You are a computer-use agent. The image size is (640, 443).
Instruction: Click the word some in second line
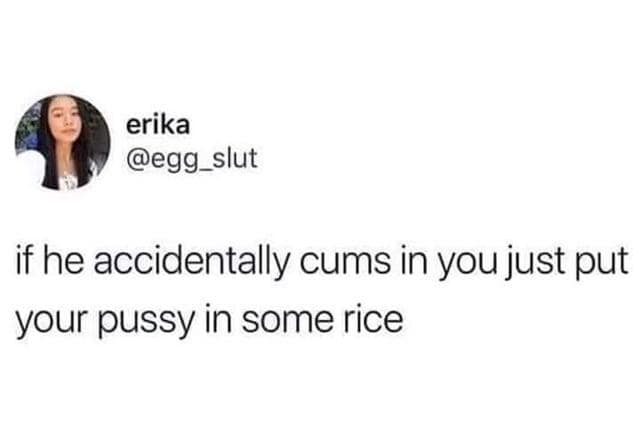[287, 320]
